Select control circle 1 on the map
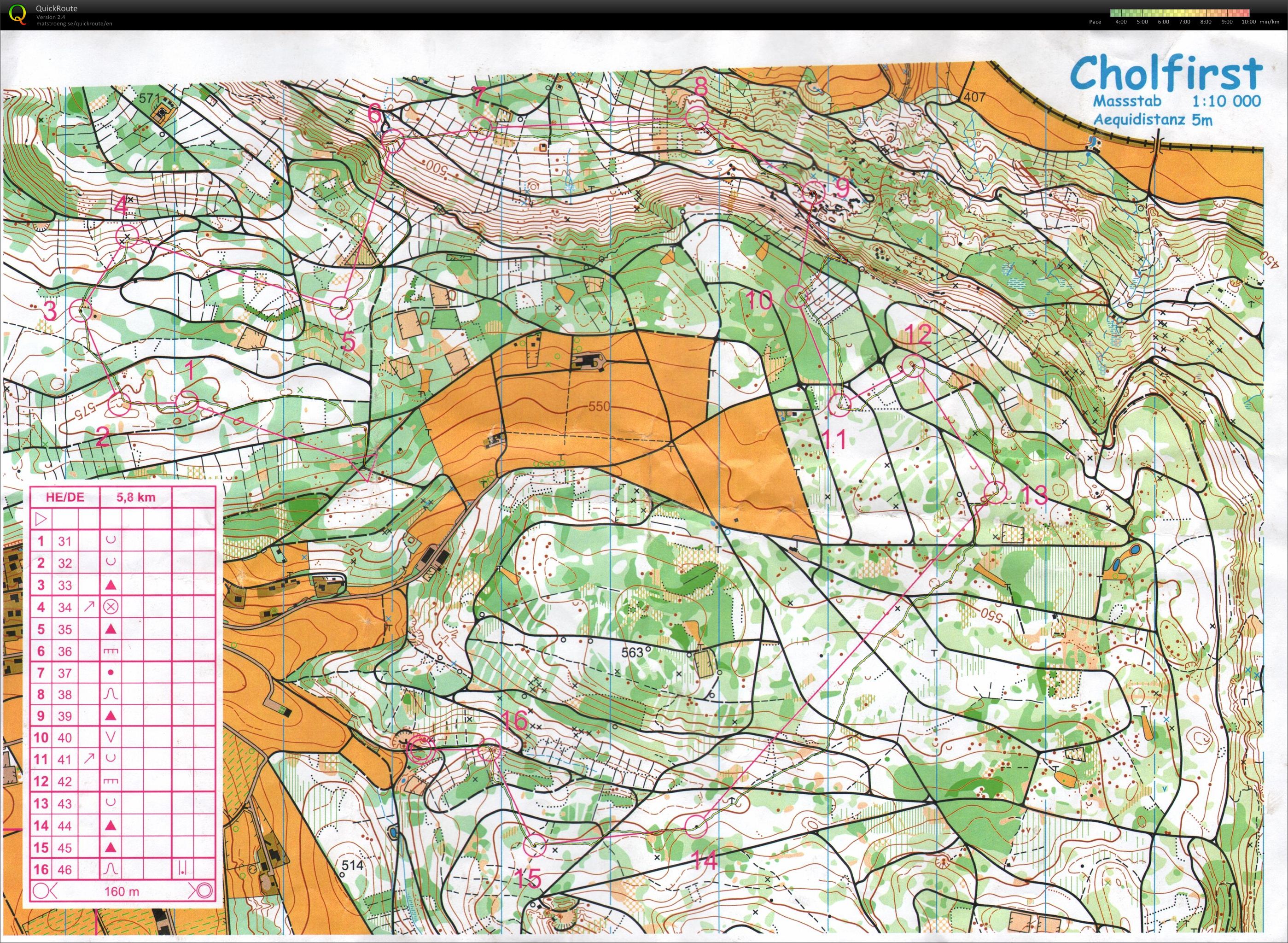This screenshot has height=943, width=1288. pos(186,403)
